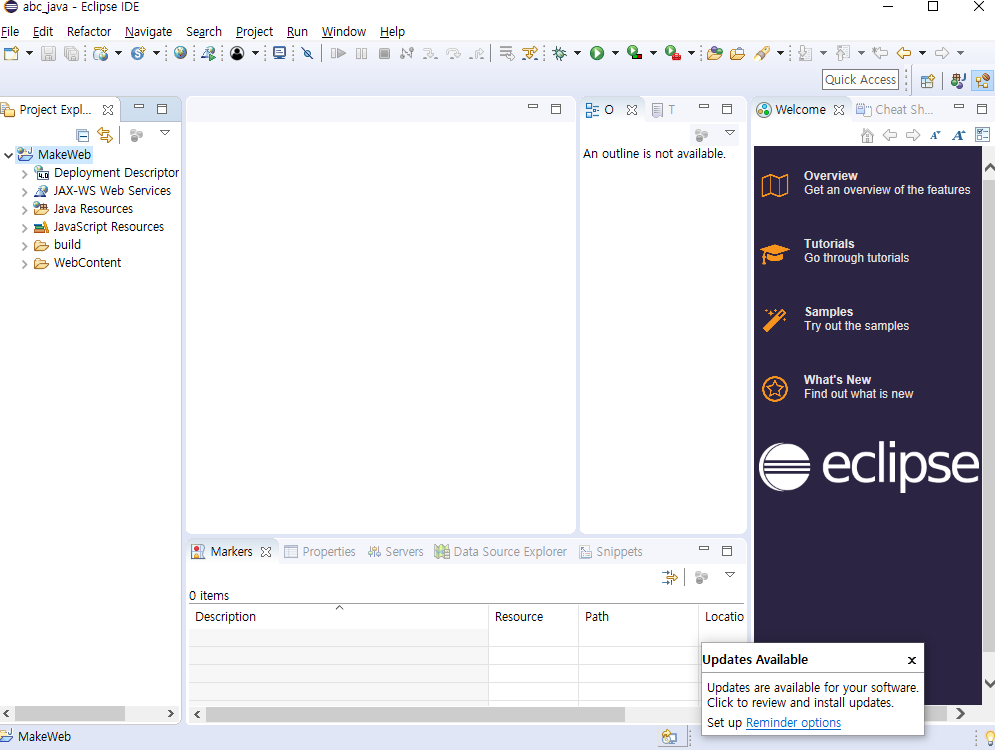The width and height of the screenshot is (995, 750).
Task: Open the Debug icon dropdown arrow
Action: click(577, 53)
